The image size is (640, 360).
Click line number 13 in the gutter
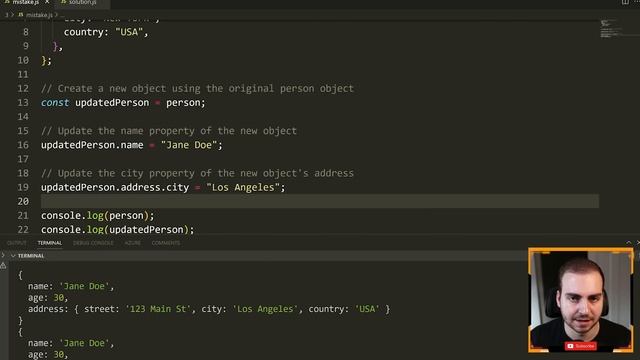tap(23, 102)
